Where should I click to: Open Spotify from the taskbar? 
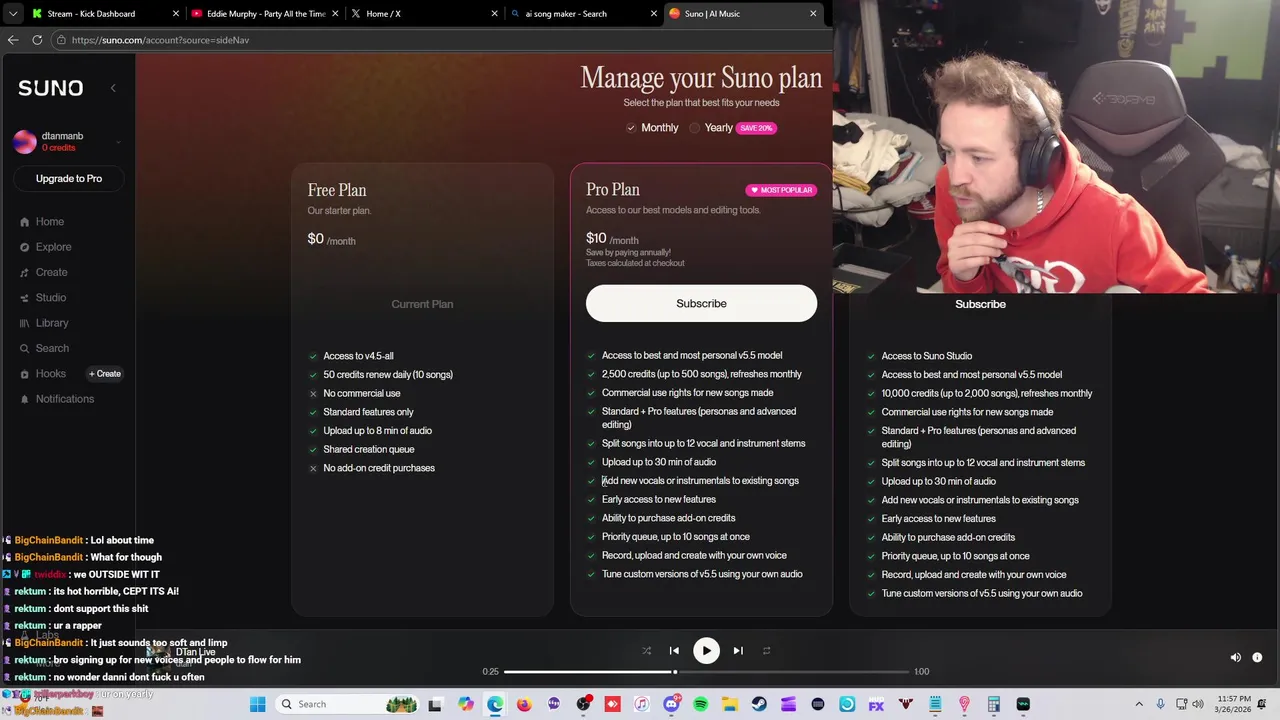pyautogui.click(x=701, y=704)
